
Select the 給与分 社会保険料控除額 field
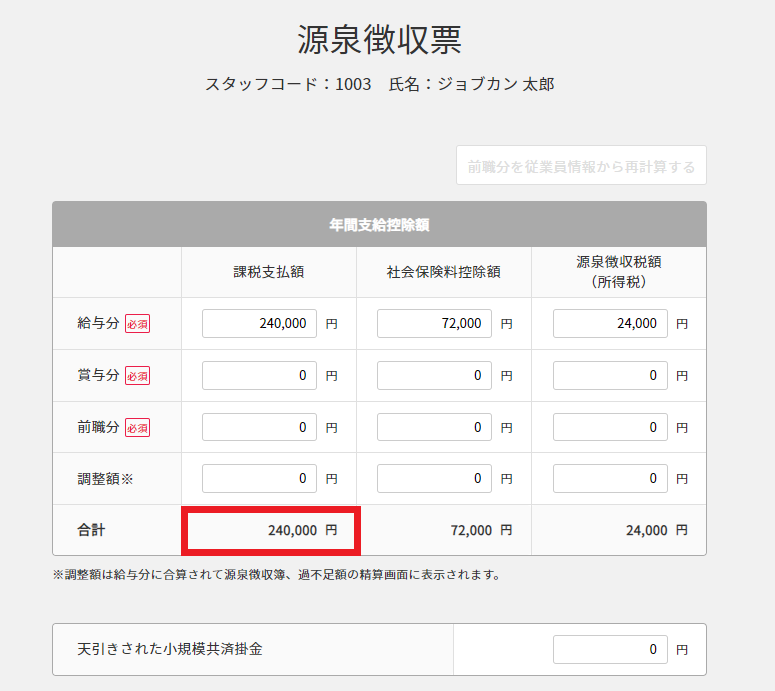pos(434,323)
